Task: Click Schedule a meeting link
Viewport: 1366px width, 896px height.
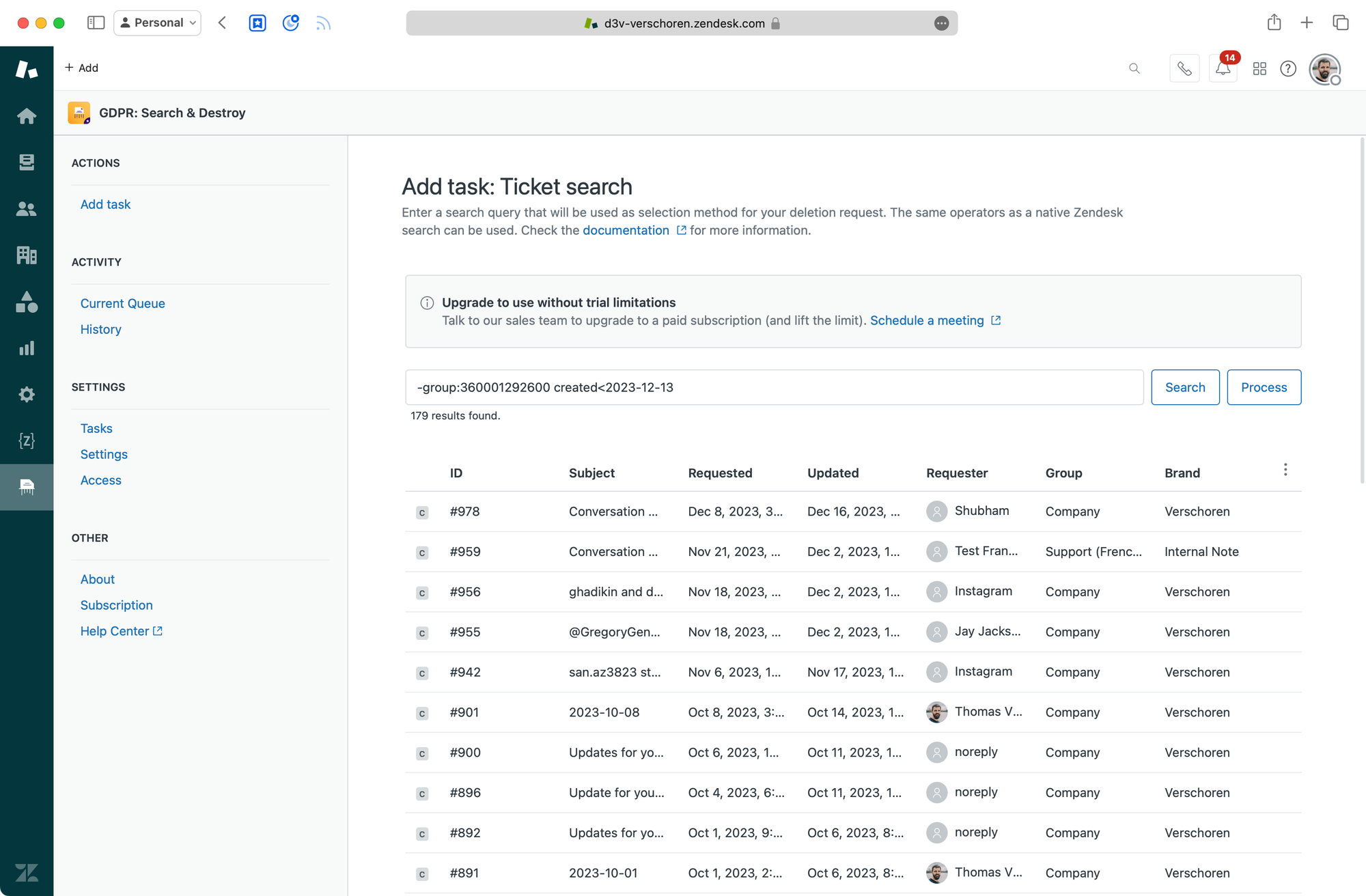Action: point(927,320)
